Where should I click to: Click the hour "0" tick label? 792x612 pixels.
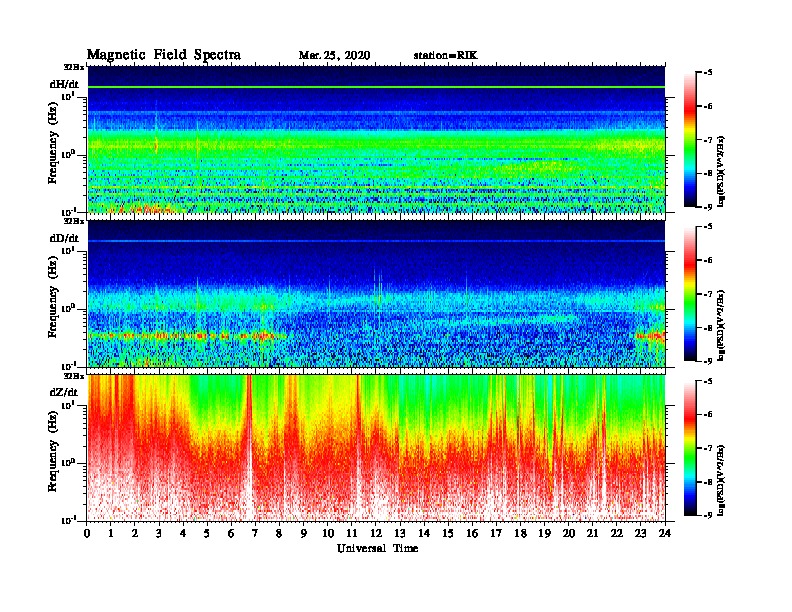click(87, 533)
